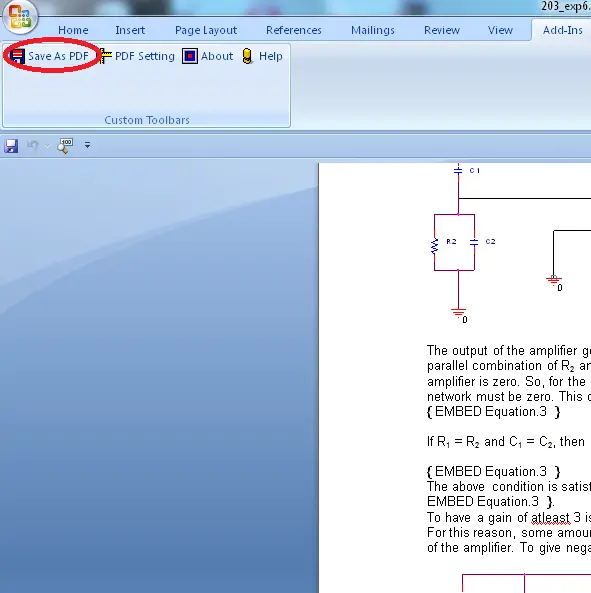
Task: Select the Add-Ins tab
Action: click(562, 30)
